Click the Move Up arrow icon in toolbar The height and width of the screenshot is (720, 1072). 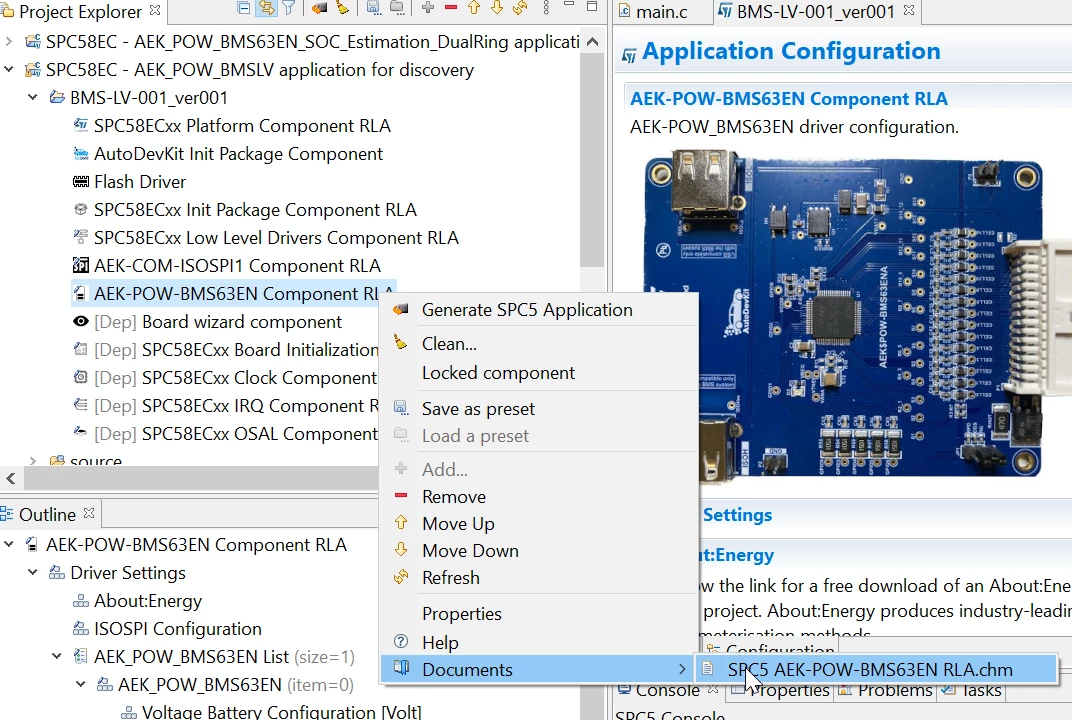474,8
